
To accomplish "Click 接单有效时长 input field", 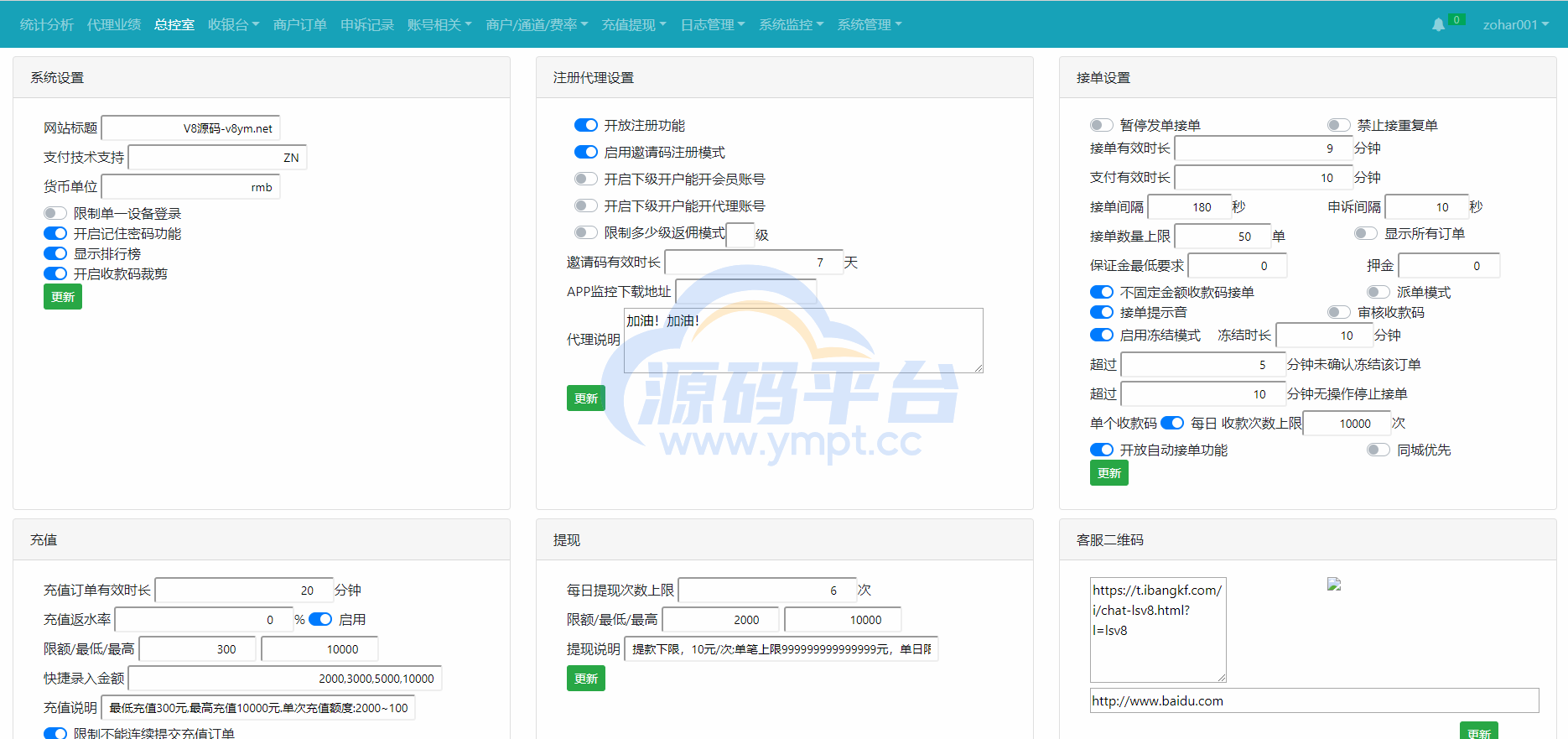I will tap(1264, 148).
